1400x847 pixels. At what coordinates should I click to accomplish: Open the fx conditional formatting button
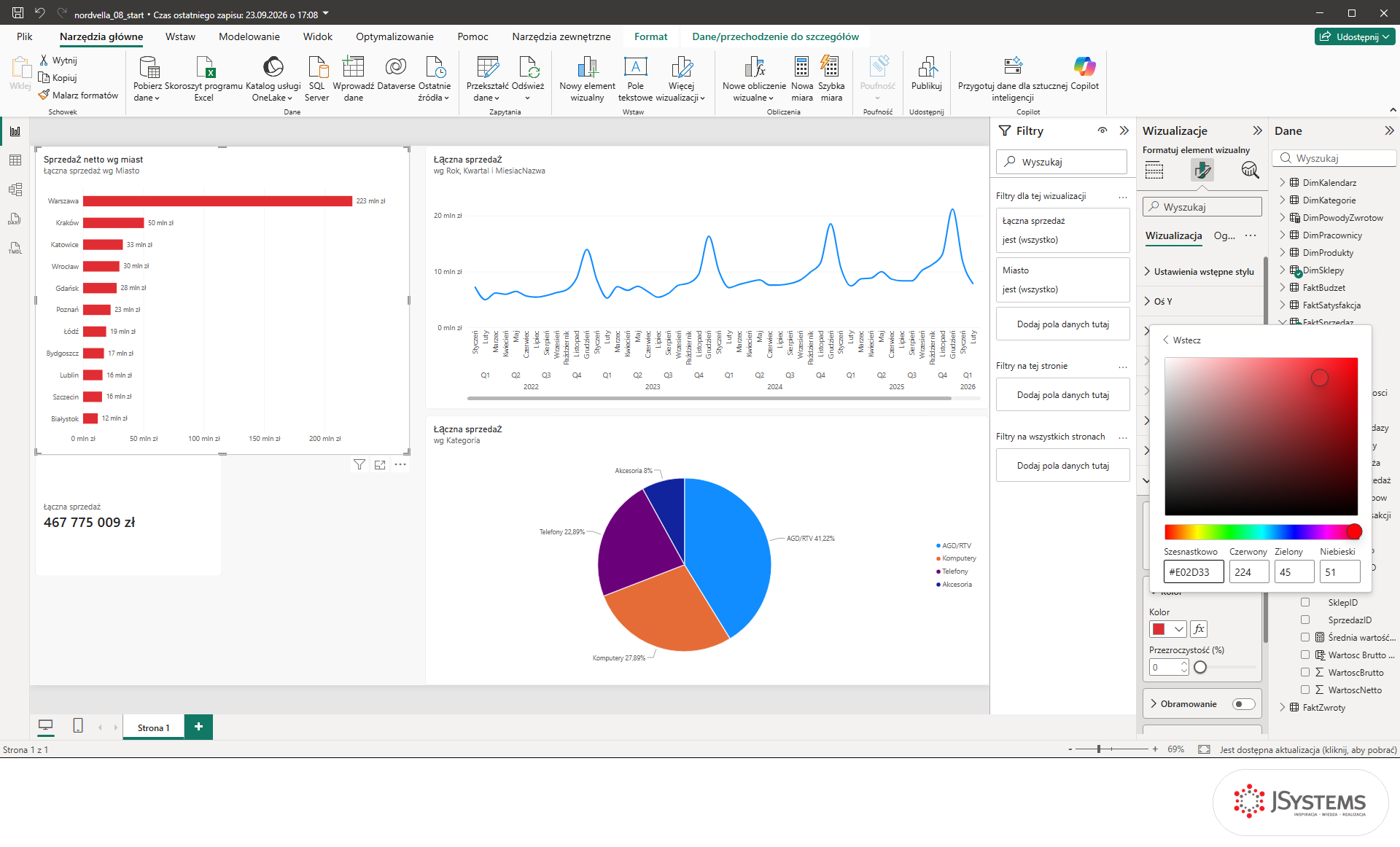pos(1199,628)
